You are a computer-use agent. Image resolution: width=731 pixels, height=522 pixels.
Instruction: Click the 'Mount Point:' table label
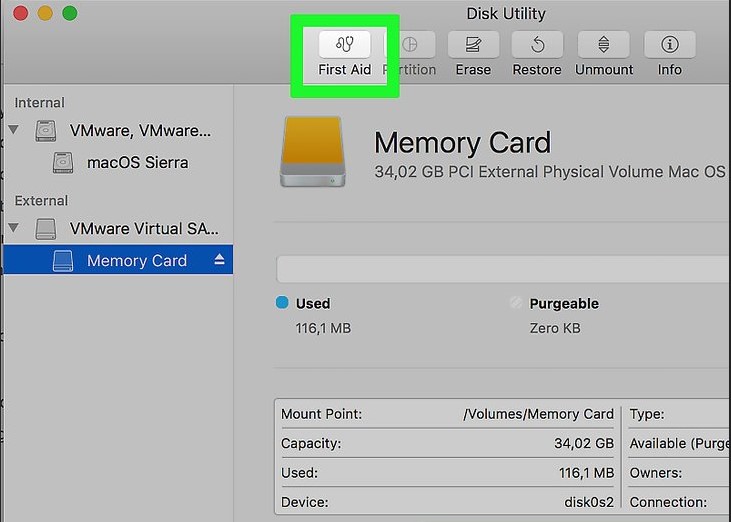(321, 414)
